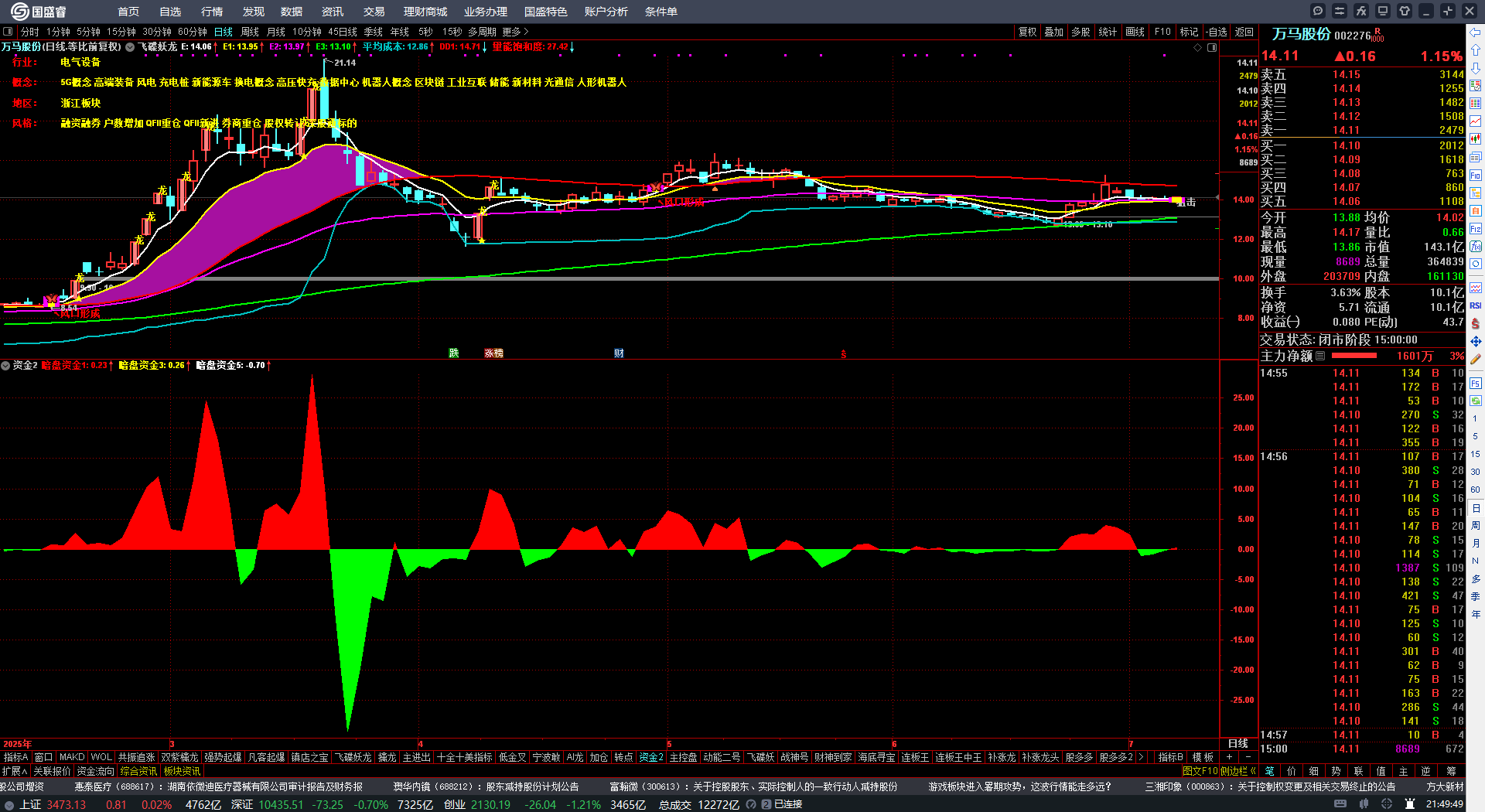Open the 指标B dropdown
Screen dimensions: 1485x812
point(1170,757)
